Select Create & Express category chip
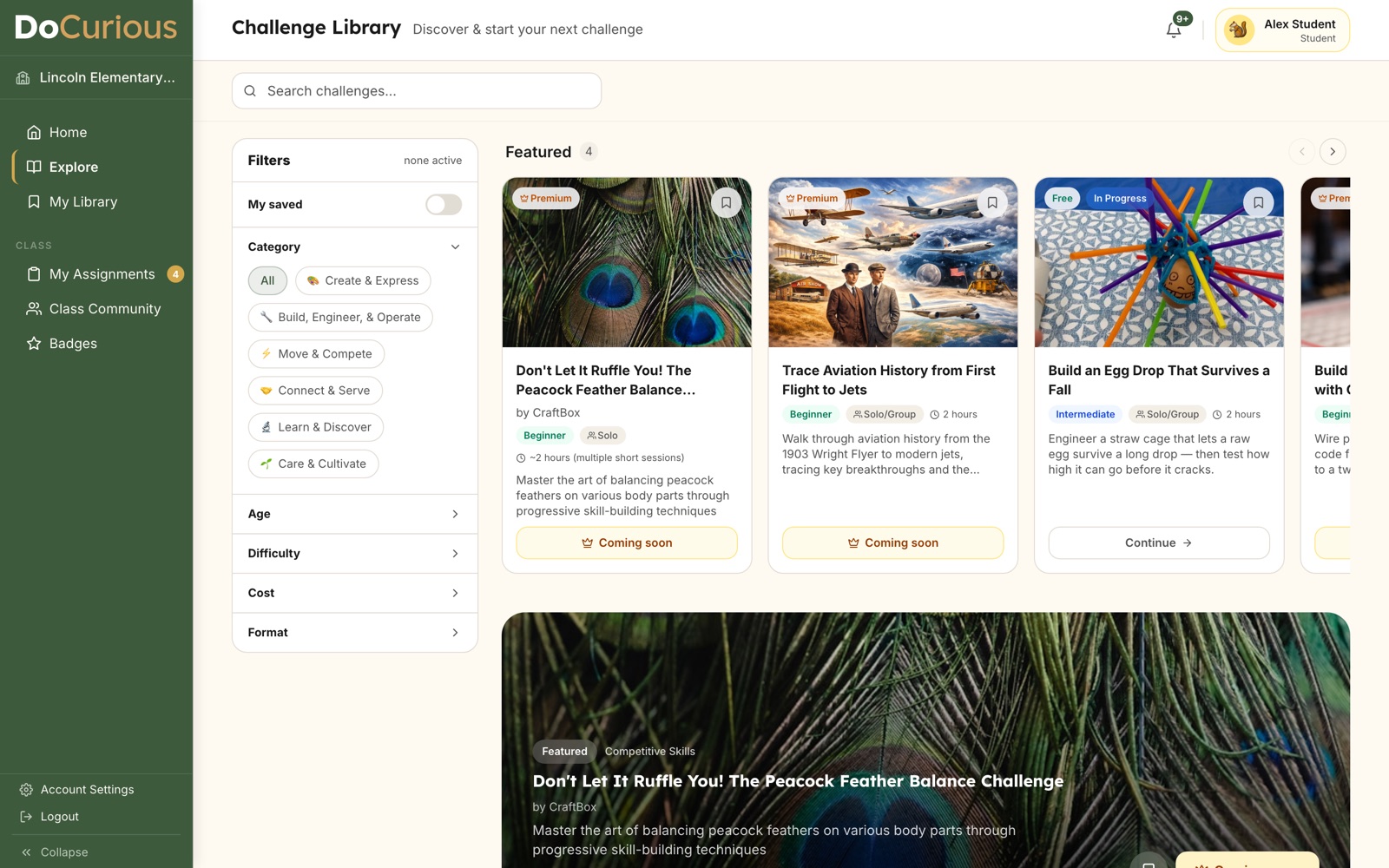This screenshot has width=1389, height=868. pyautogui.click(x=363, y=280)
